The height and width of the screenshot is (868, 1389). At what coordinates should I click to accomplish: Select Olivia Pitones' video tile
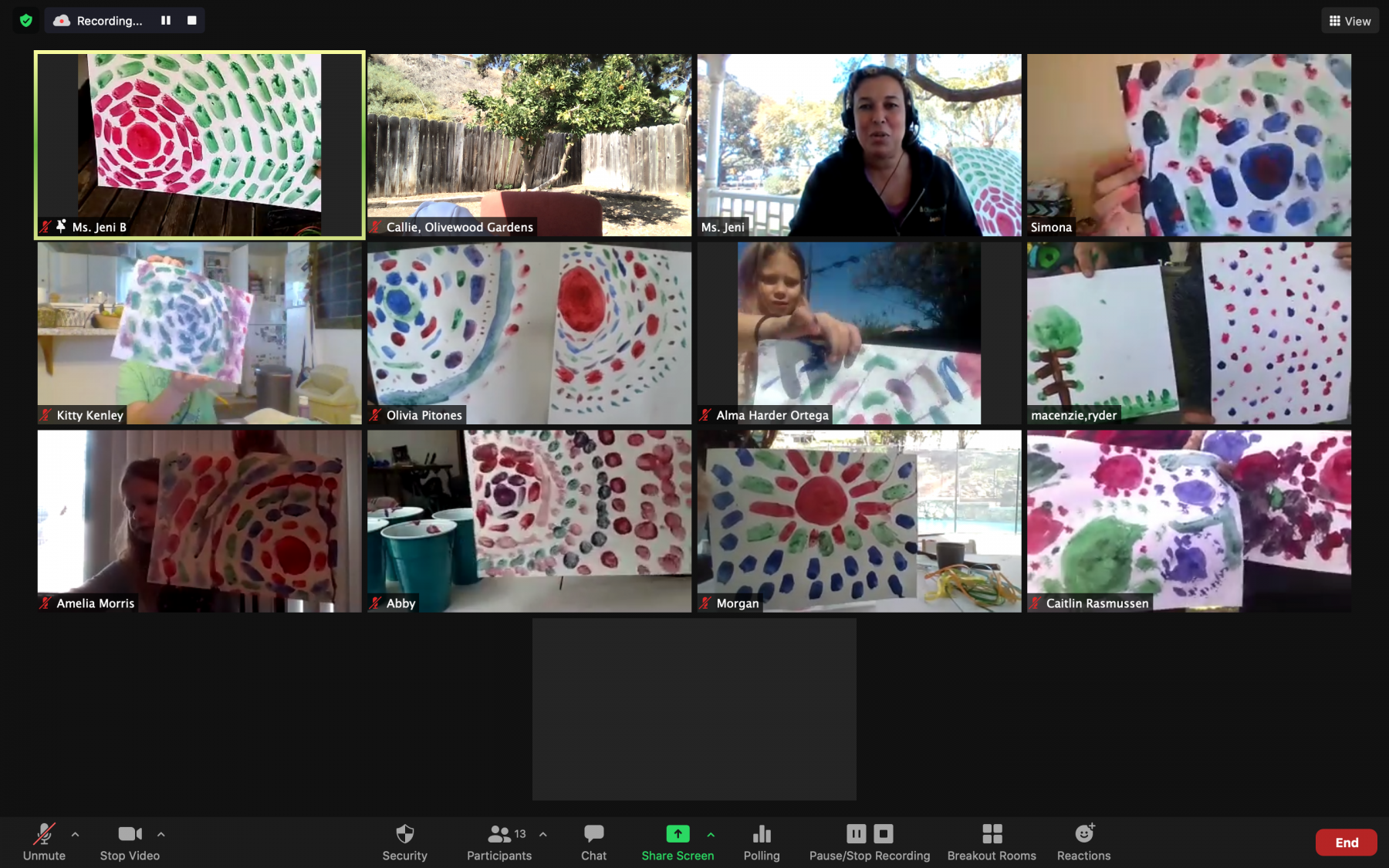(x=529, y=333)
